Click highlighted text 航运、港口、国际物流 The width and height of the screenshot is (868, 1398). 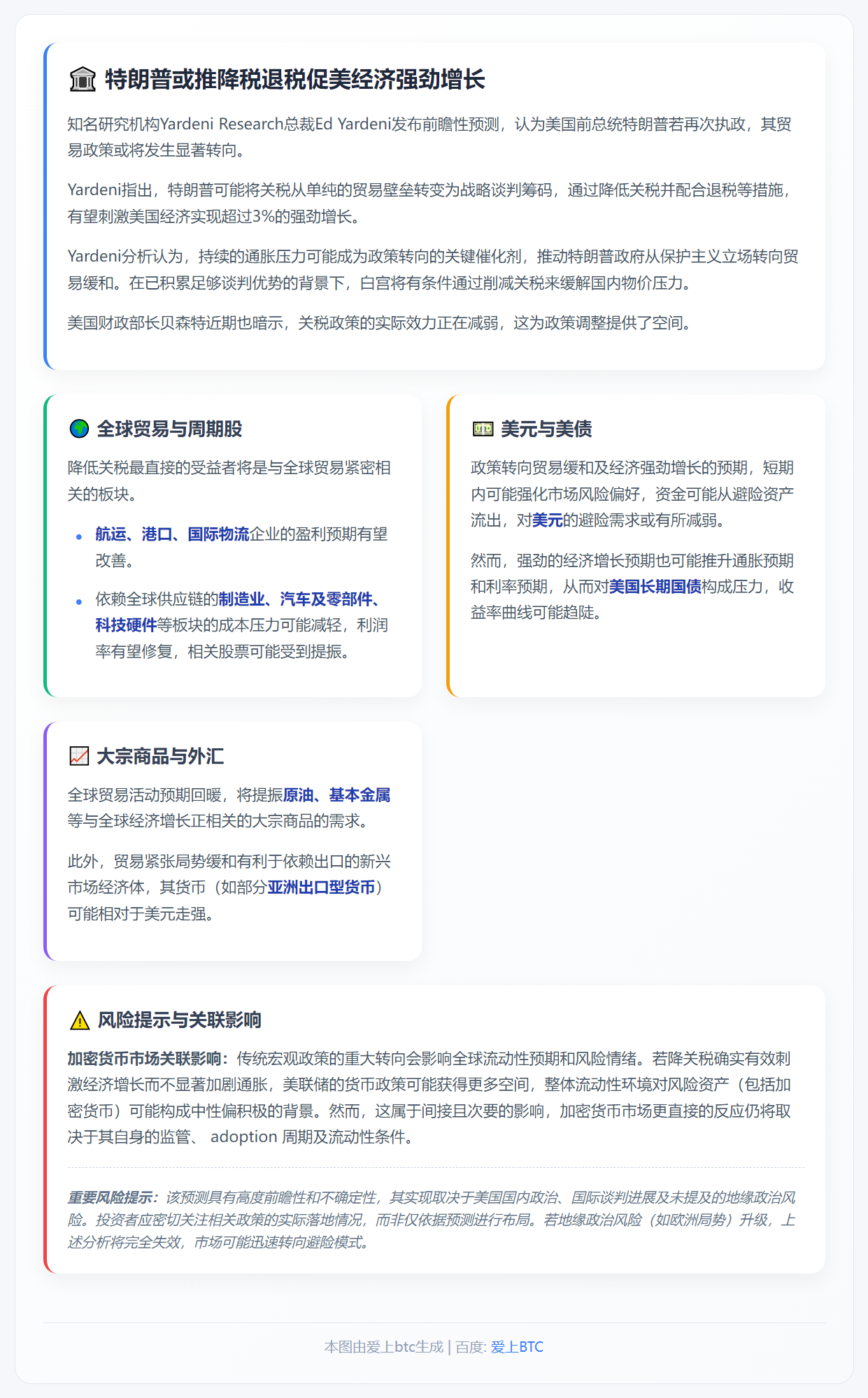click(172, 534)
